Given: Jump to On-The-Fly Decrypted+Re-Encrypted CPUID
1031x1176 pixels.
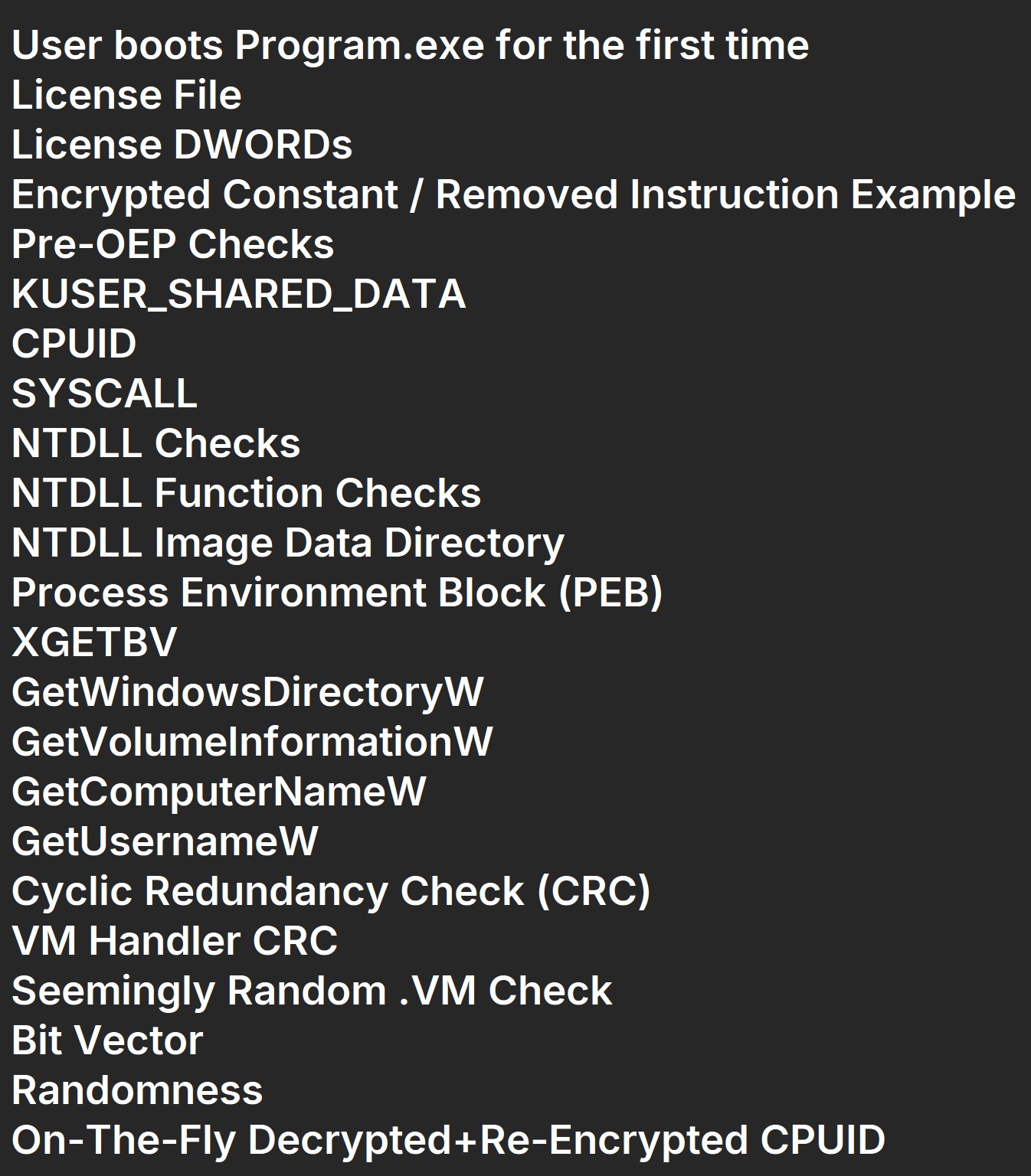Looking at the screenshot, I should (x=448, y=1140).
